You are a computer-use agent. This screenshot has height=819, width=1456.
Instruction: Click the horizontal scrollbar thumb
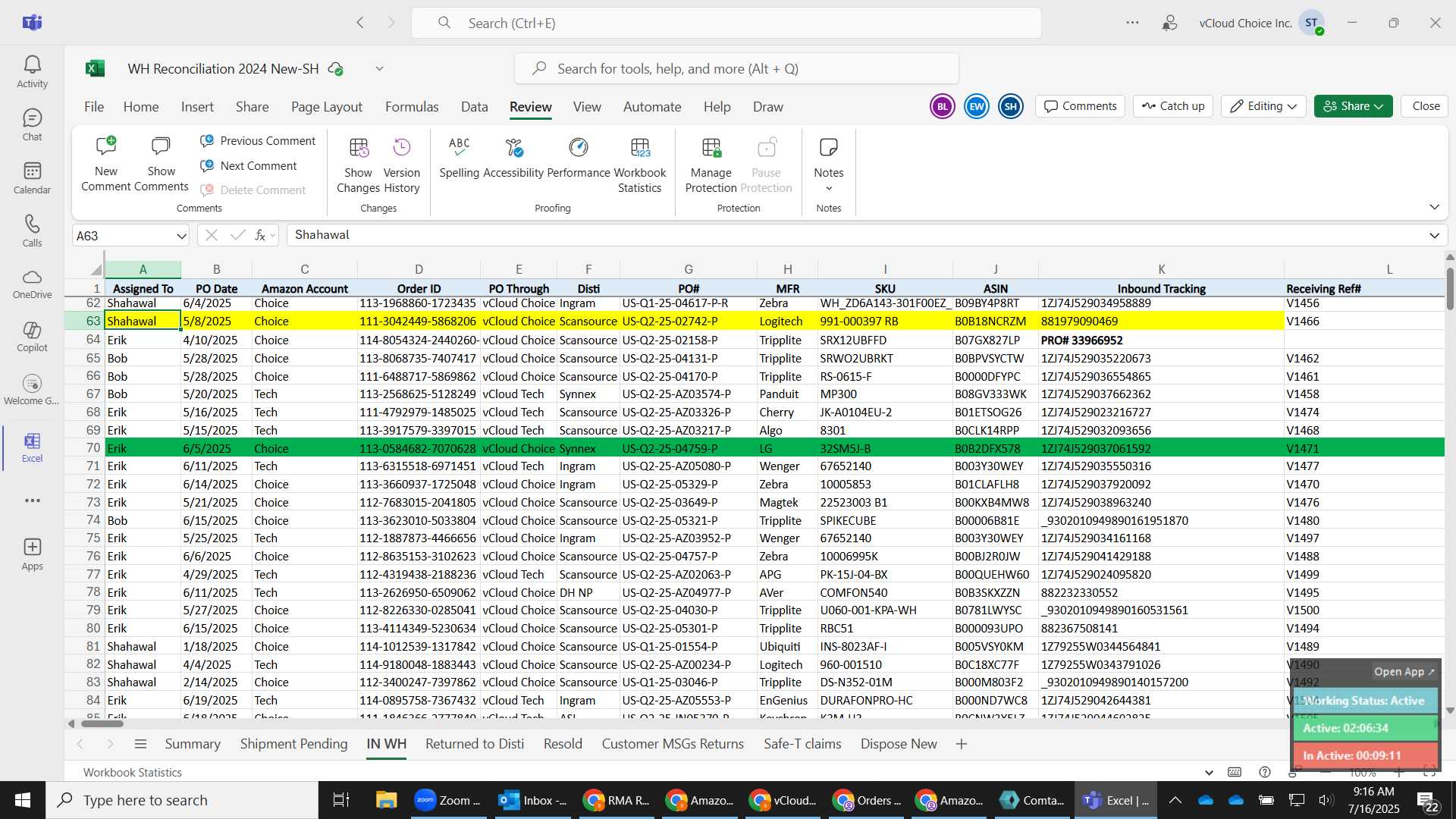102,723
